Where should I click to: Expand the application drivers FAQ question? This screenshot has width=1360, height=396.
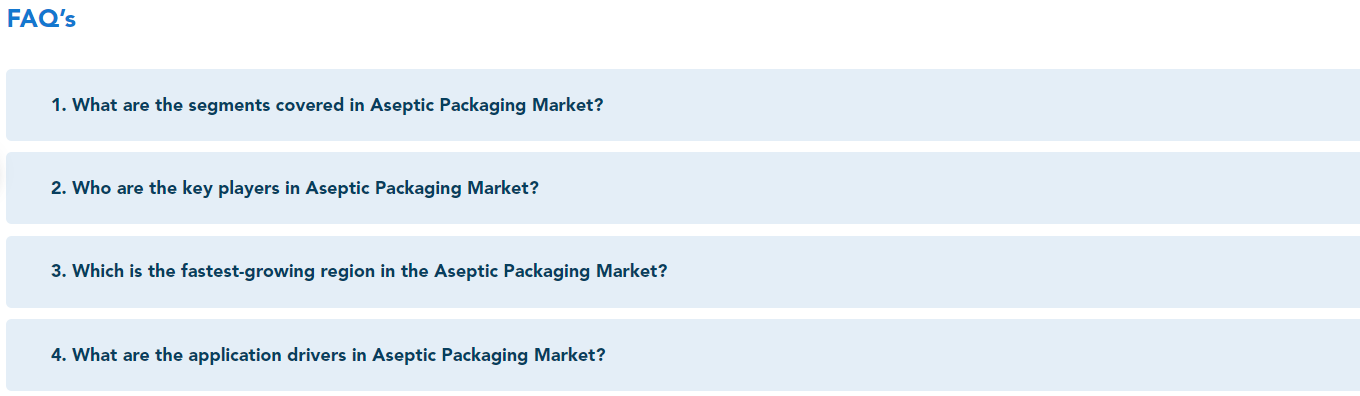(x=683, y=355)
